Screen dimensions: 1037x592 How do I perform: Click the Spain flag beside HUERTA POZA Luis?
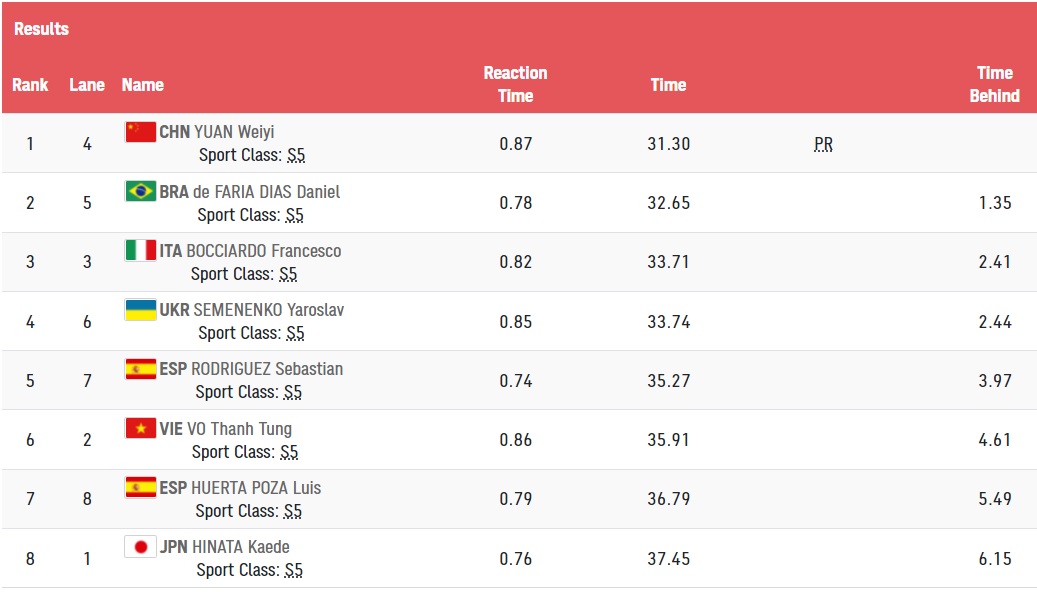click(140, 487)
